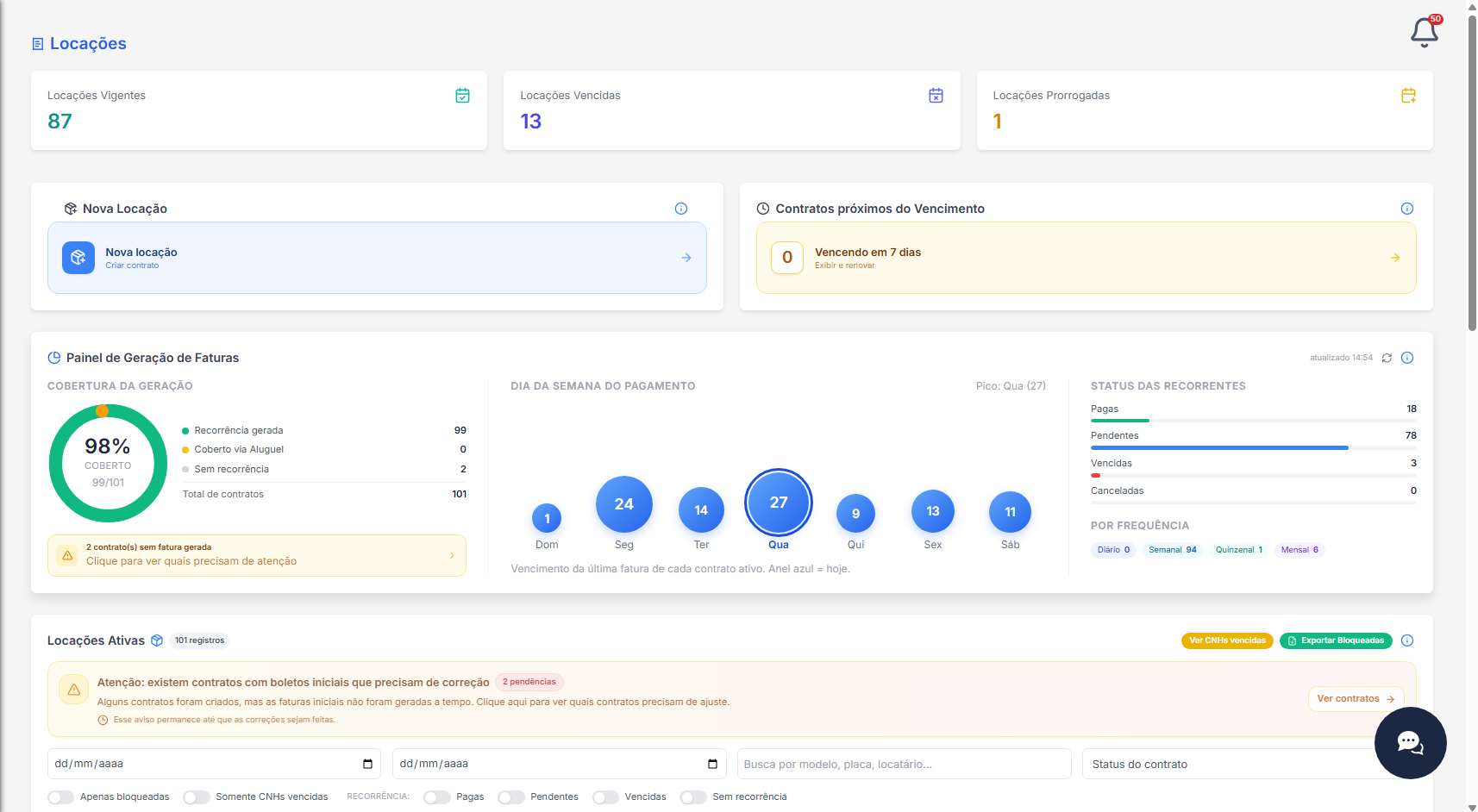Open the Vencendo em 7 dias card
This screenshot has width=1478, height=812.
tap(1087, 258)
